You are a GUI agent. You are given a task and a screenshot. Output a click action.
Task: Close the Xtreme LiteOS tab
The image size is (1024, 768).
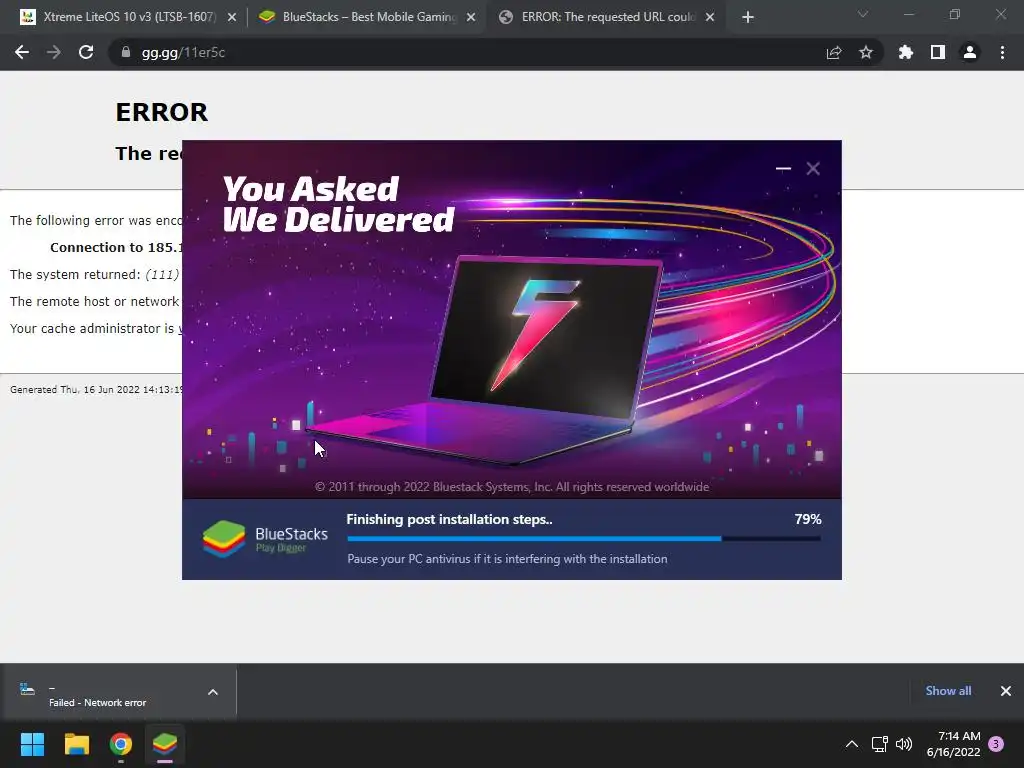(232, 17)
